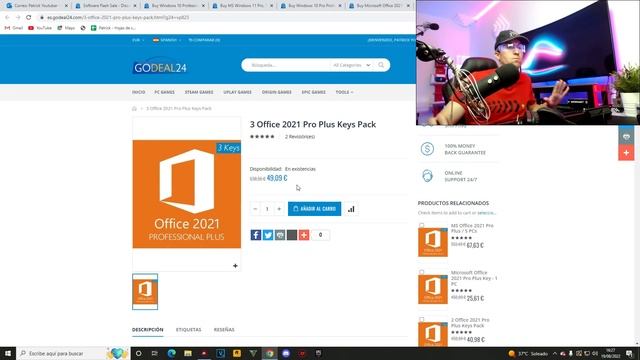Click the compare bars icon beside cart button
The width and height of the screenshot is (640, 360).
click(x=351, y=209)
